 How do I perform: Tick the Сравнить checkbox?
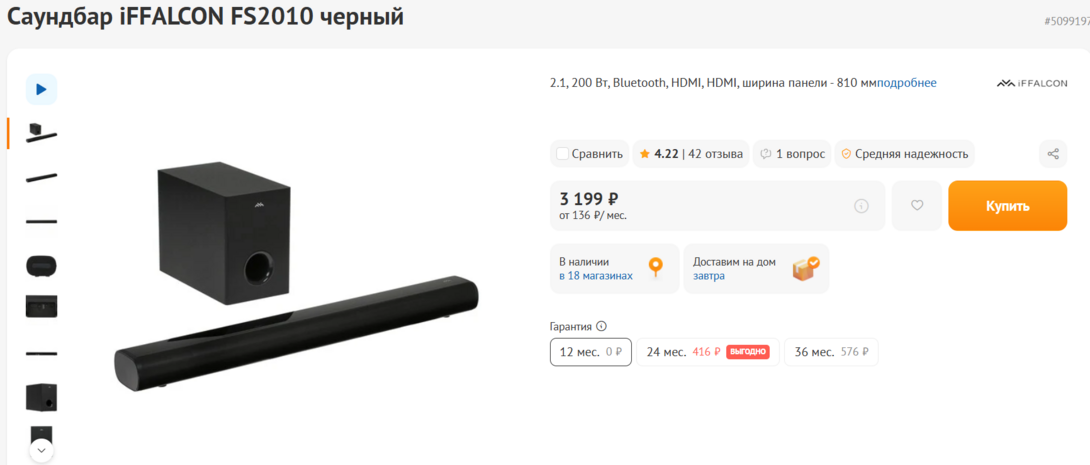(x=563, y=154)
